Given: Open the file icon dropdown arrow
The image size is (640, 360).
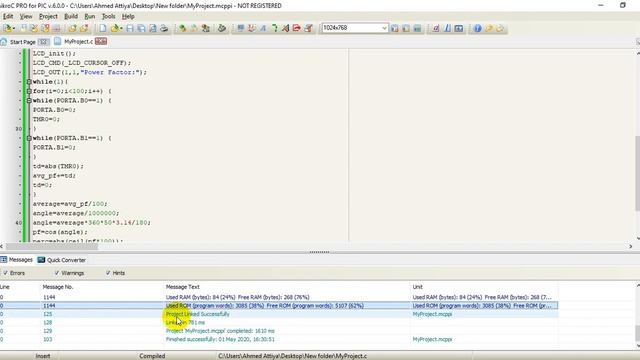Looking at the screenshot, I should 122,29.
